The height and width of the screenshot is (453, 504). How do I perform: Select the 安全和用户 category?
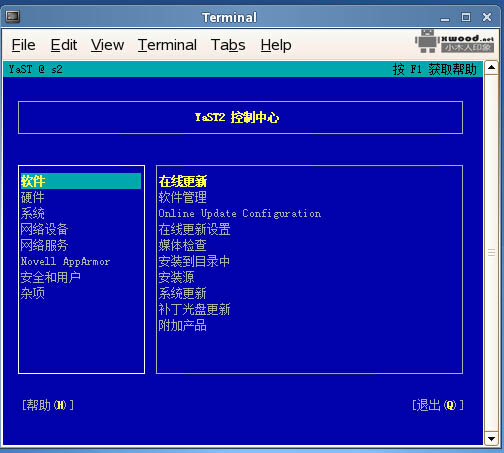pos(50,277)
